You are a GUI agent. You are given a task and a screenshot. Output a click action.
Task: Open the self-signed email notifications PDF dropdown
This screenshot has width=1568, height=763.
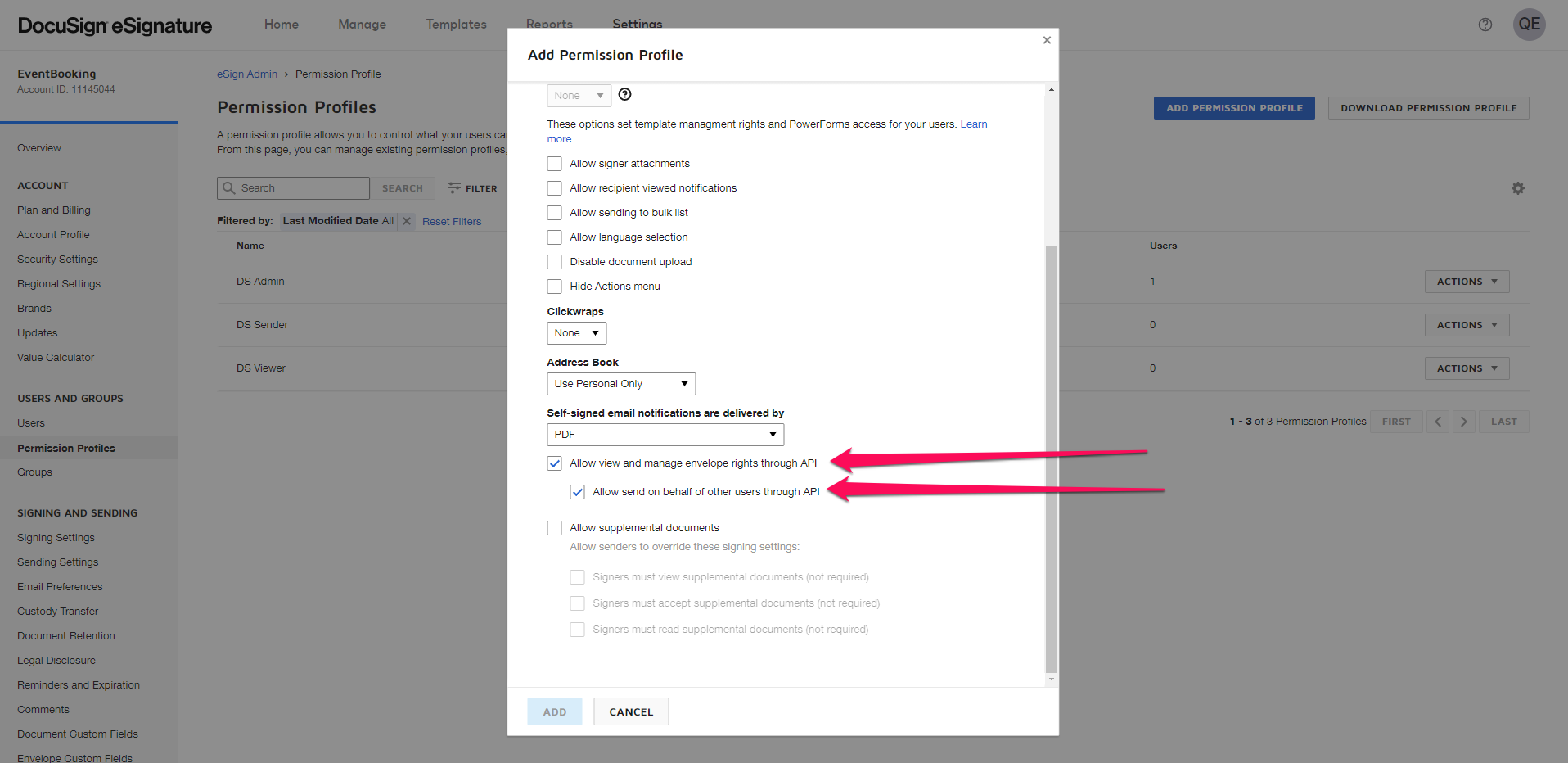[x=665, y=435]
